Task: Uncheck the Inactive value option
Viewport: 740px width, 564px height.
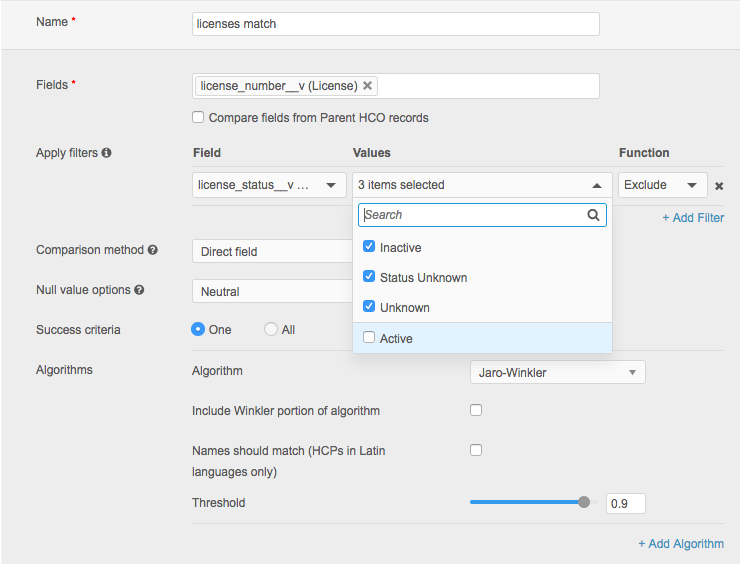Action: coord(369,247)
